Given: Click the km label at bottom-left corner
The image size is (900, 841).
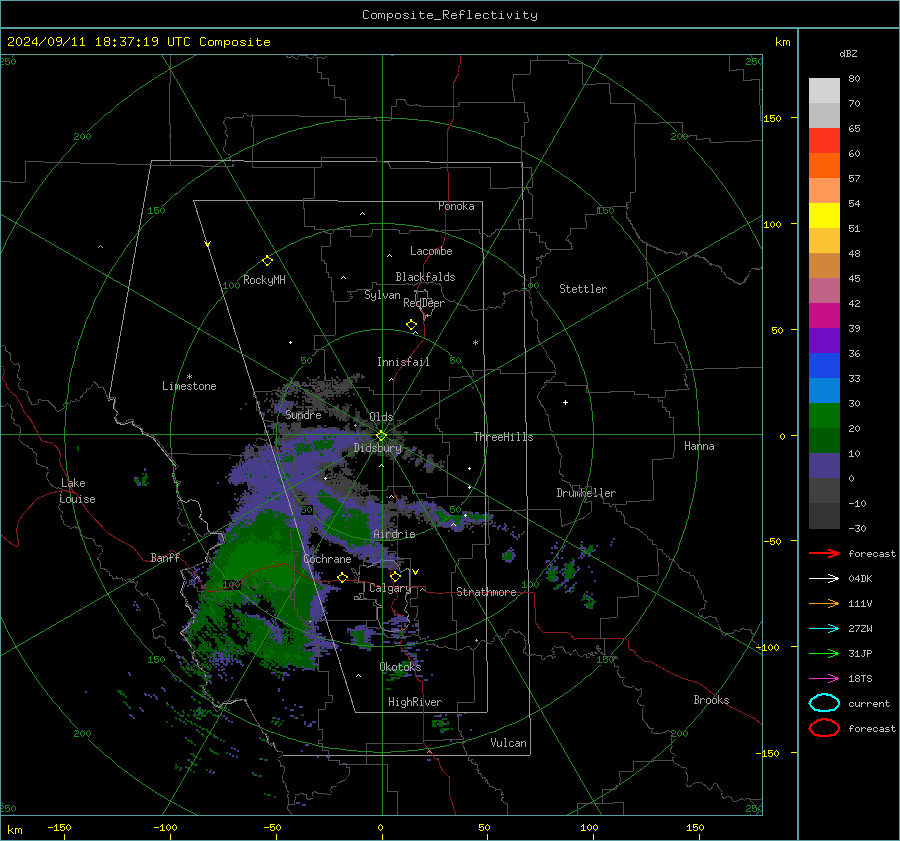Looking at the screenshot, I should click(x=14, y=830).
